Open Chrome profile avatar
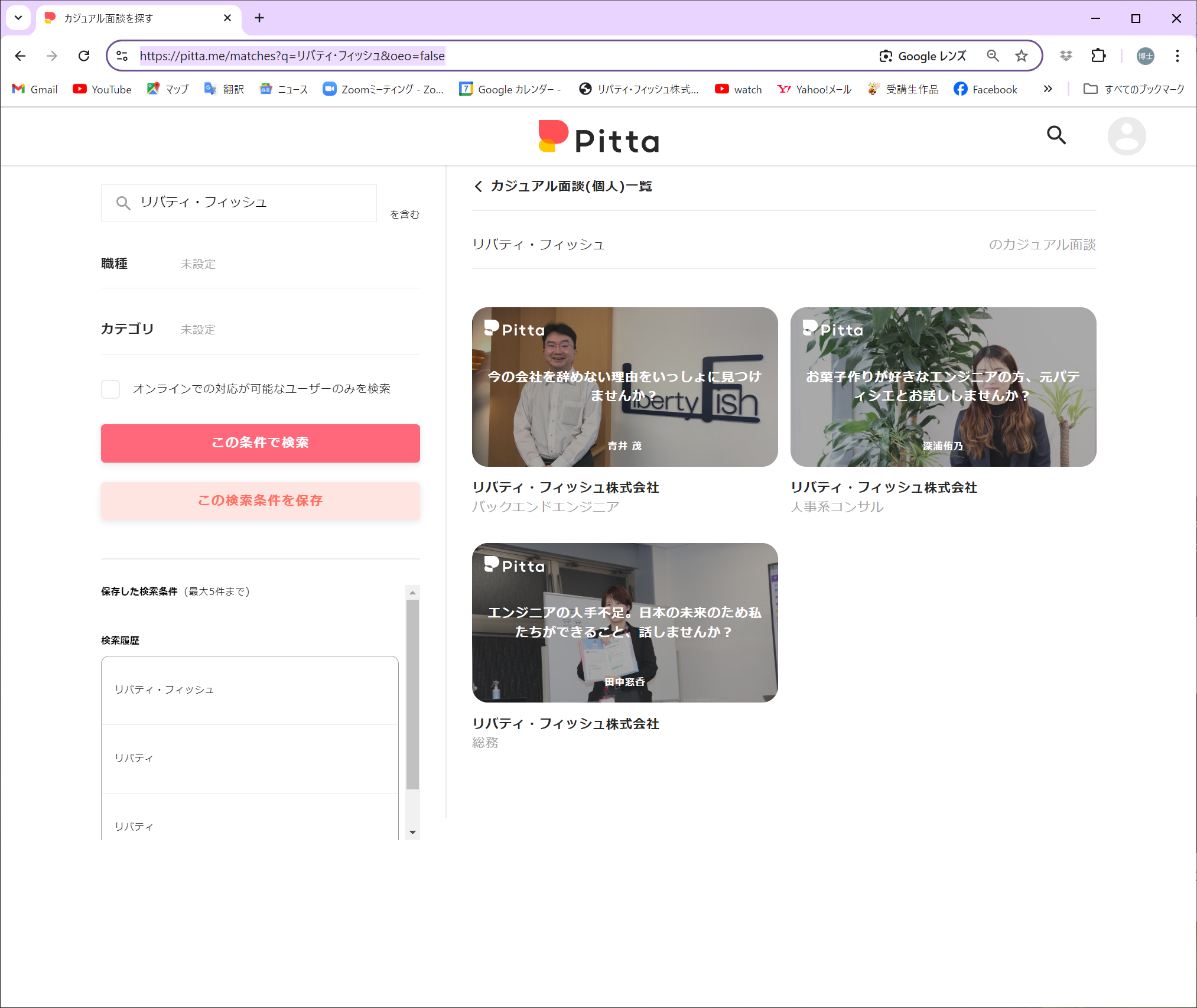Viewport: 1197px width, 1008px height. 1145,56
